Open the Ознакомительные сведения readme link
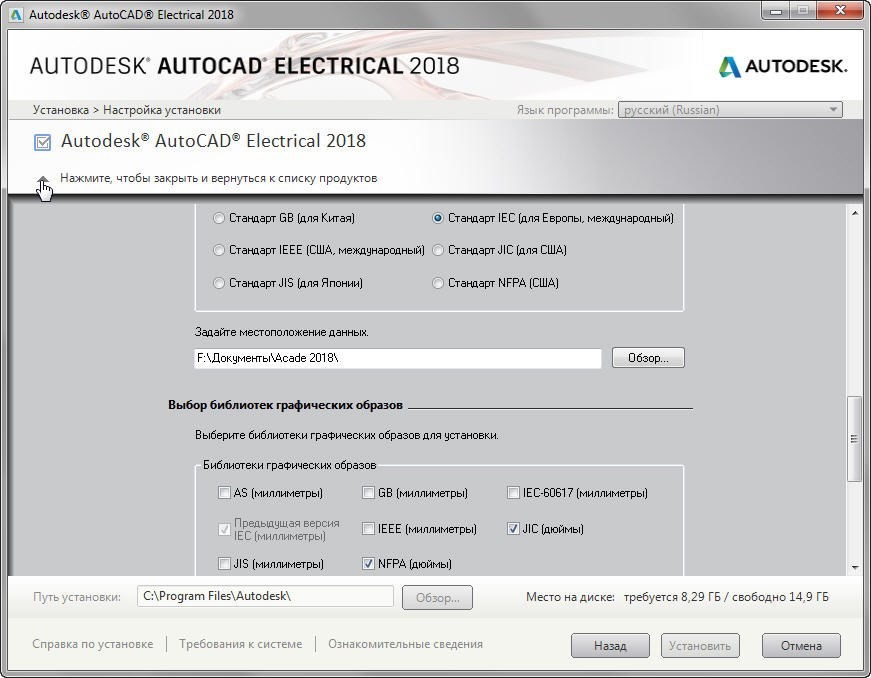This screenshot has width=871, height=678. pos(406,644)
